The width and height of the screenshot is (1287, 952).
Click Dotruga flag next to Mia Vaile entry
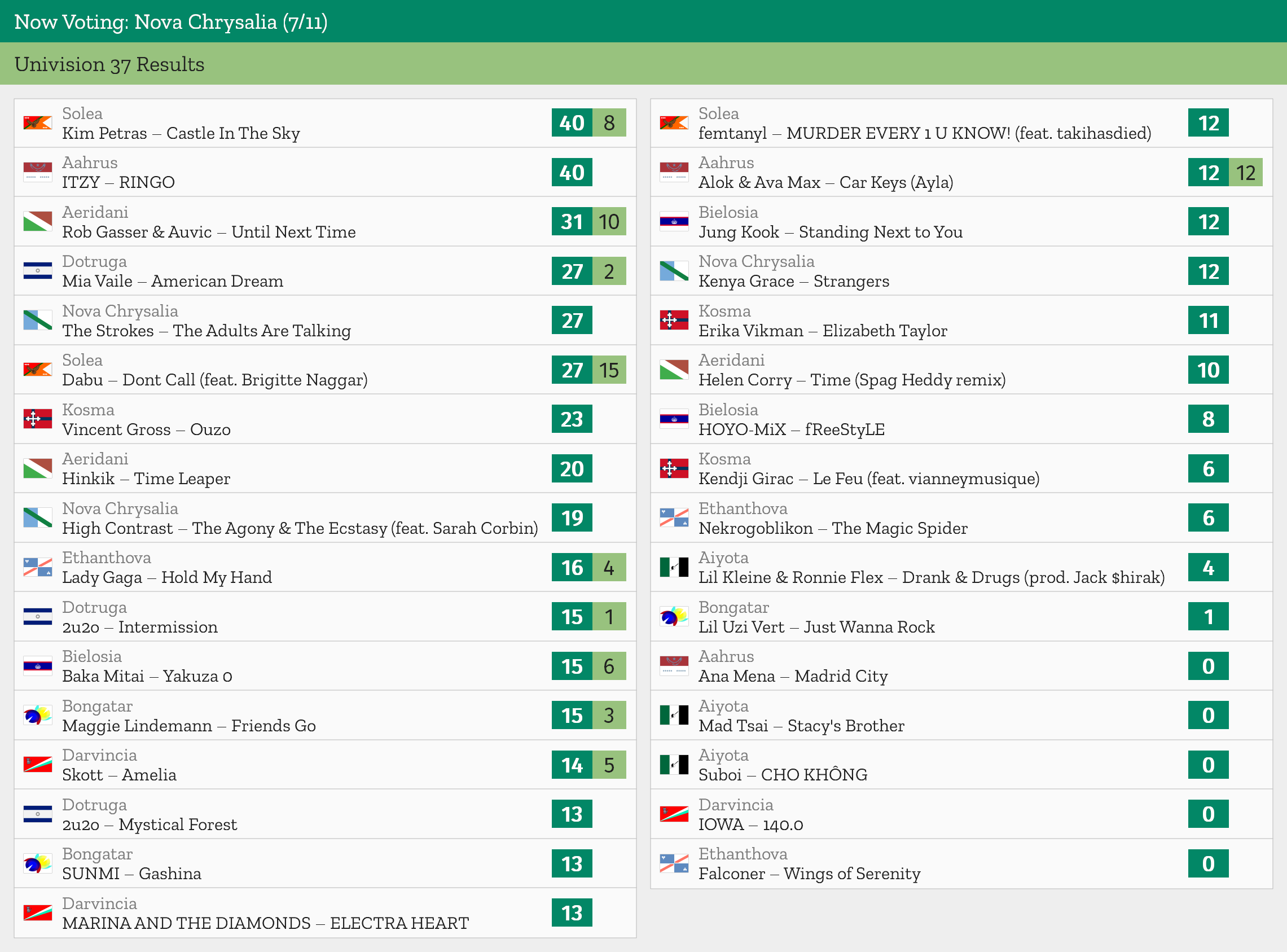click(x=37, y=271)
